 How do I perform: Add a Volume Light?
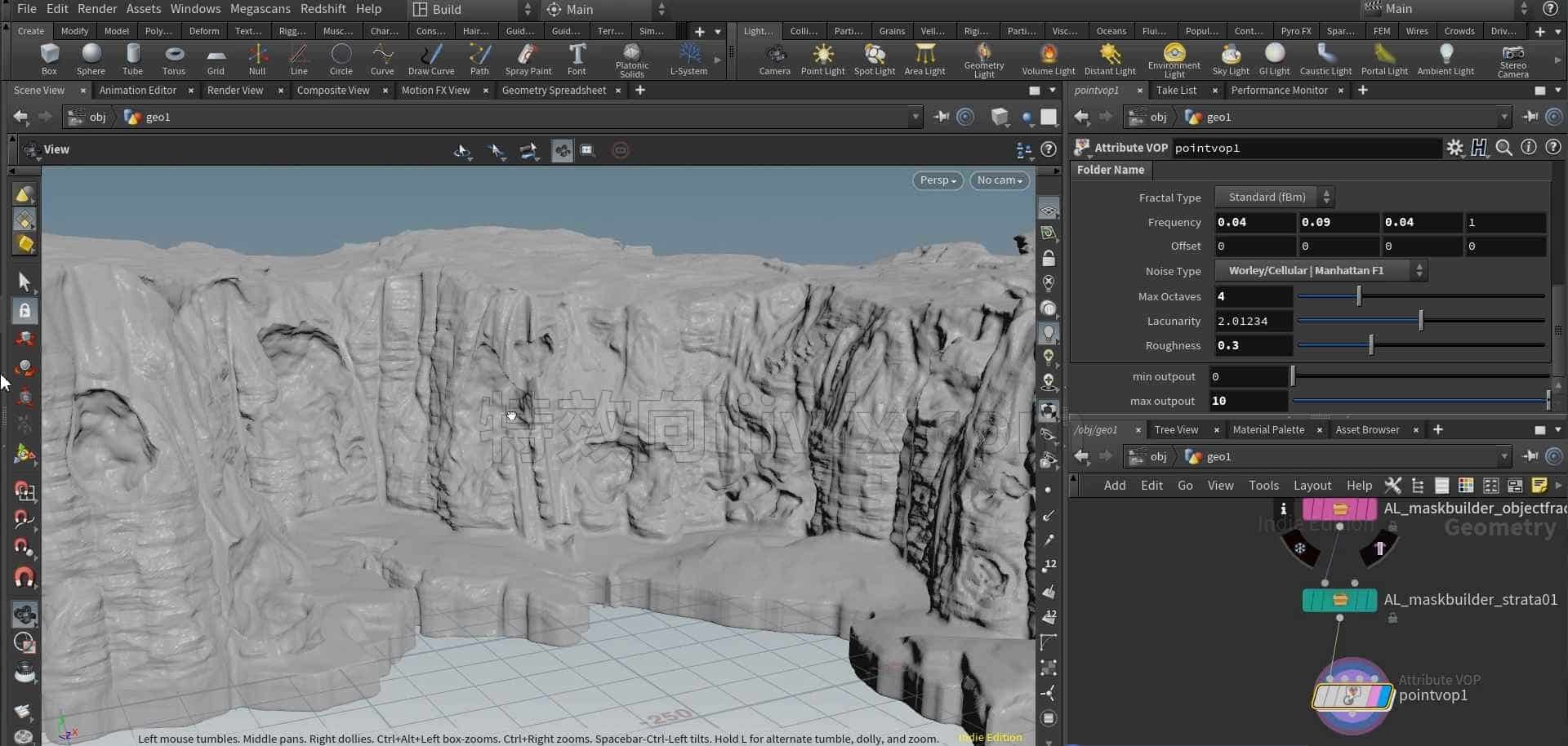[x=1049, y=60]
